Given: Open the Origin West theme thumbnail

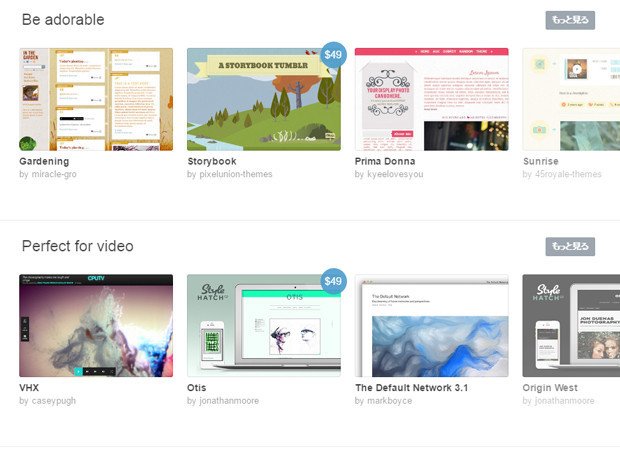Looking at the screenshot, I should (571, 325).
